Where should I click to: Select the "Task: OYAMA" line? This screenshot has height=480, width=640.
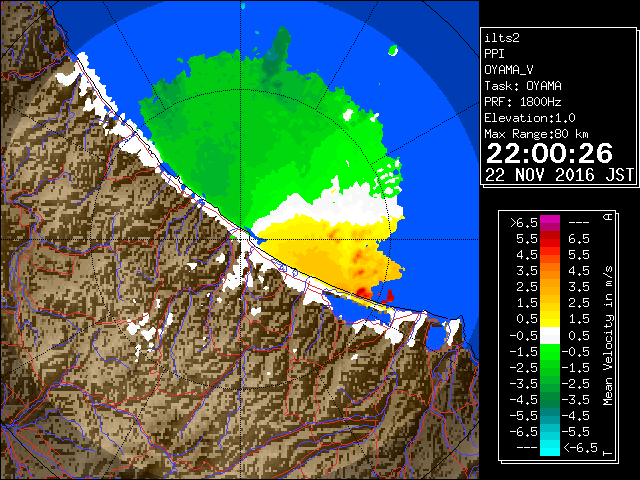[x=523, y=86]
